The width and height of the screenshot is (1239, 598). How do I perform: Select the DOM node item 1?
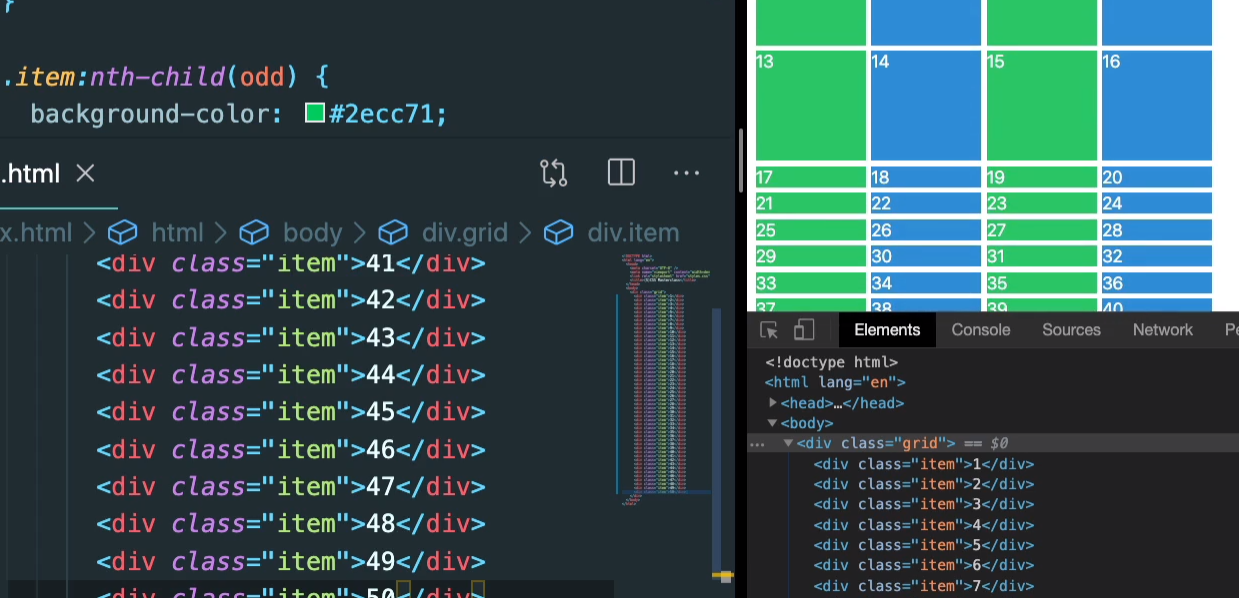923,464
